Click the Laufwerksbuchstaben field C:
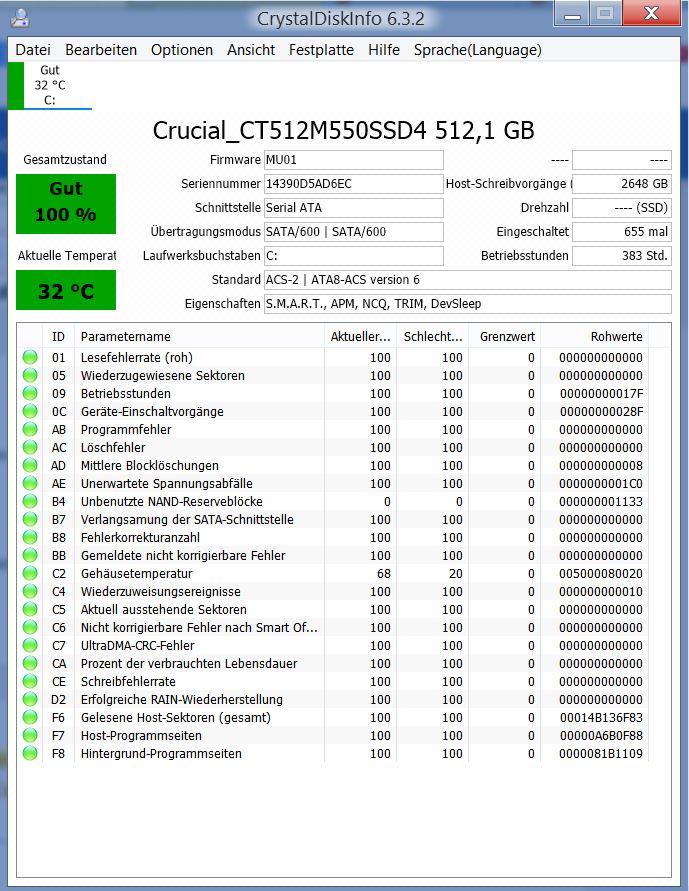This screenshot has width=689, height=891. click(x=353, y=256)
